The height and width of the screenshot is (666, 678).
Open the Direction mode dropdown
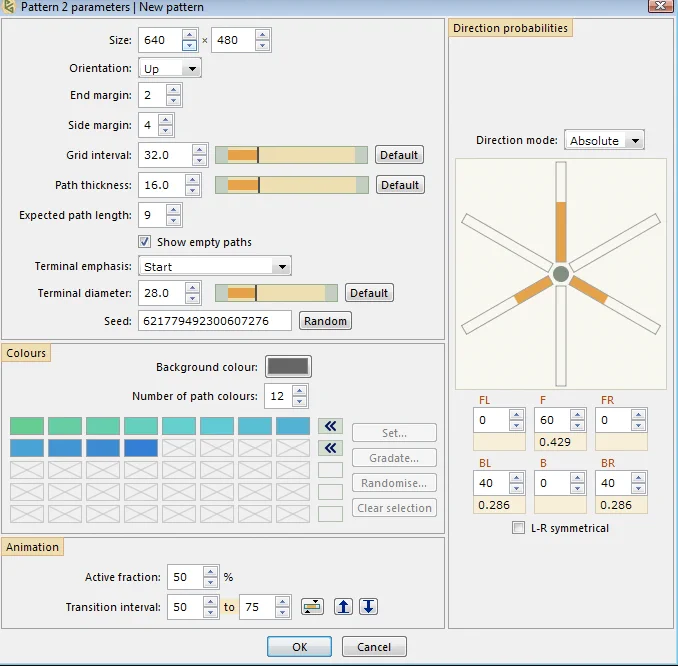604,140
